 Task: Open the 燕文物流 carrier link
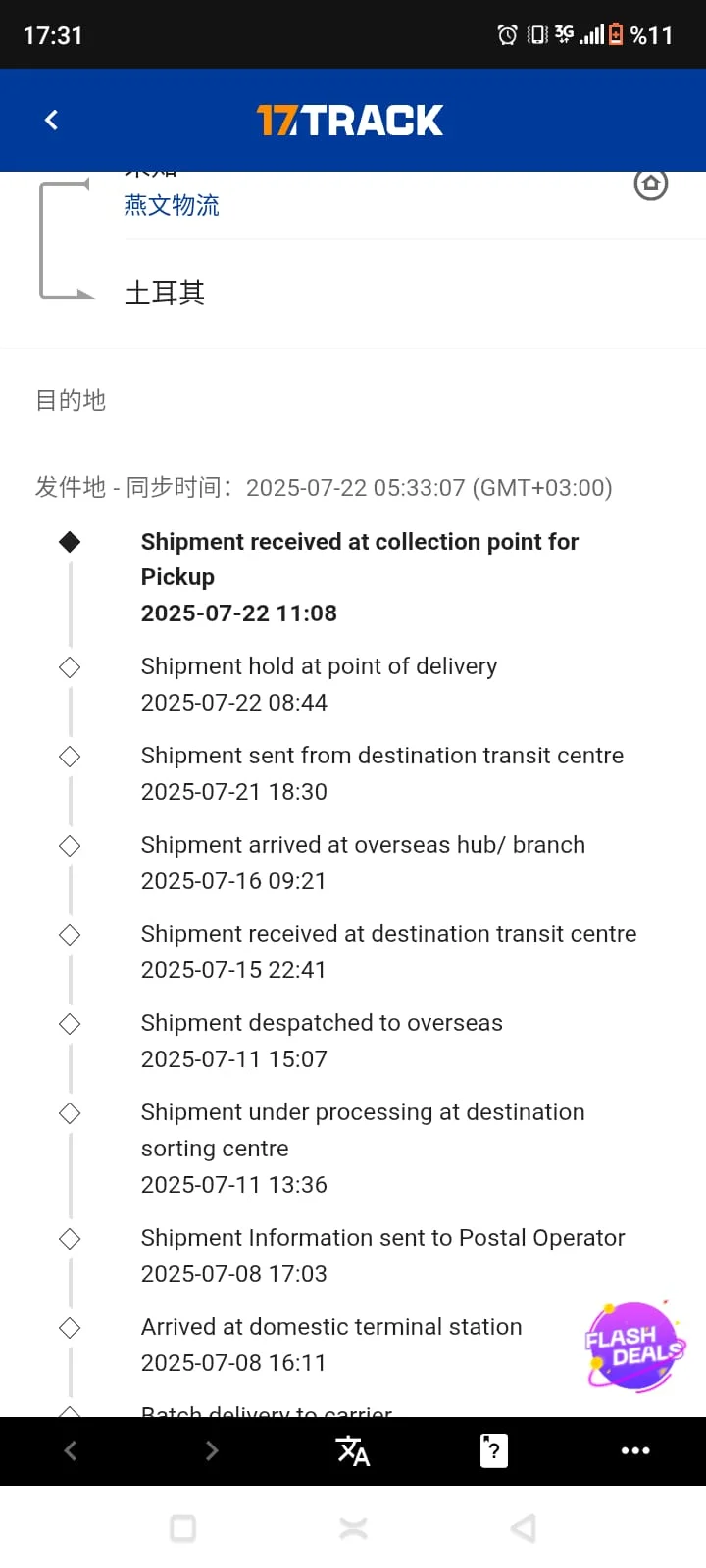click(172, 205)
